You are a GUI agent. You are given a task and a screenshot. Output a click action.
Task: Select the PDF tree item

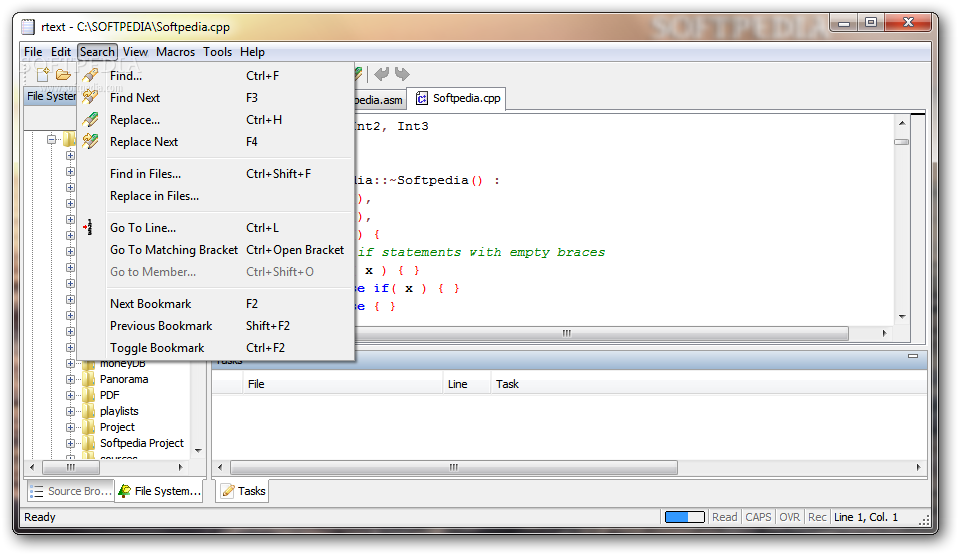(x=109, y=395)
